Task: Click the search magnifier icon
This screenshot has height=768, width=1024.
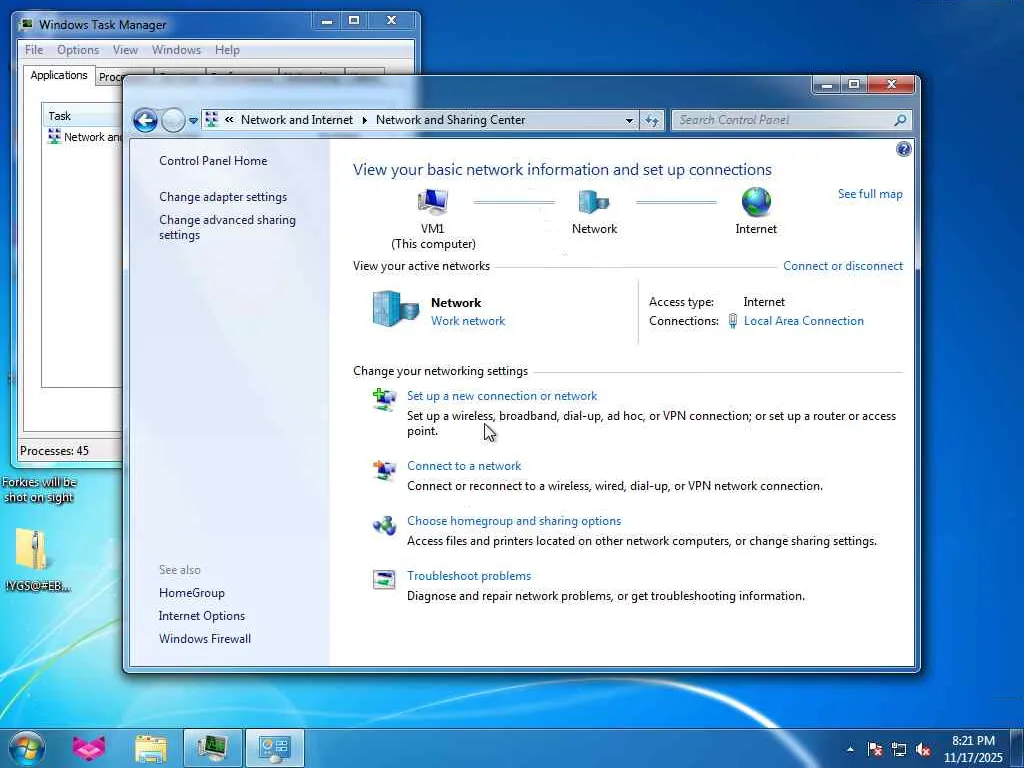Action: click(900, 120)
